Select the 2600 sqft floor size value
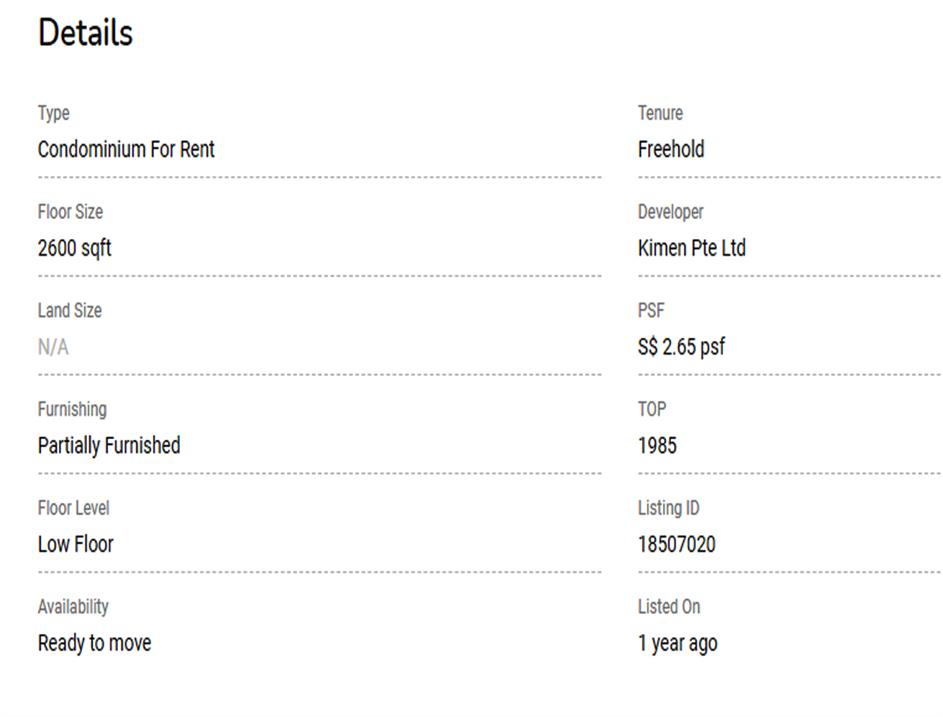 point(74,248)
